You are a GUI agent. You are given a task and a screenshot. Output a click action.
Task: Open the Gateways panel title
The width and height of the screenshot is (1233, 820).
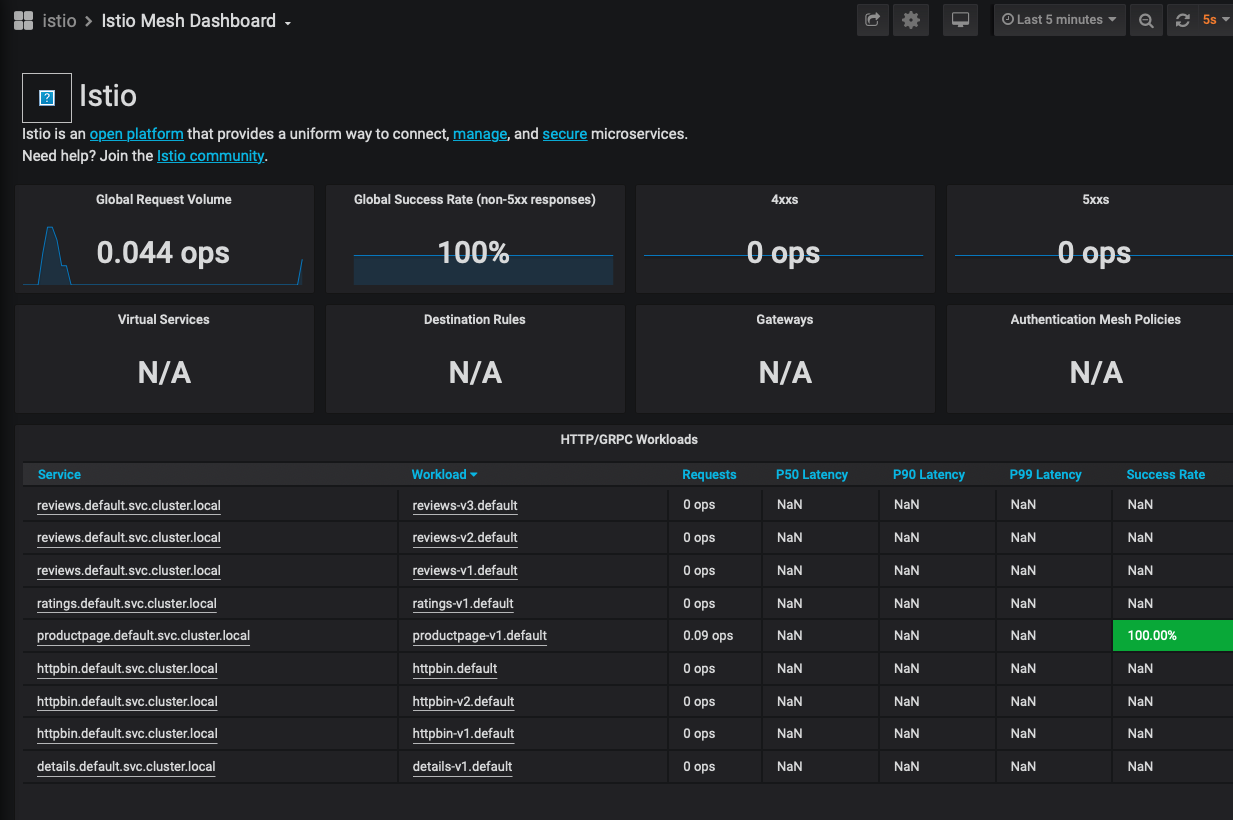pyautogui.click(x=785, y=320)
